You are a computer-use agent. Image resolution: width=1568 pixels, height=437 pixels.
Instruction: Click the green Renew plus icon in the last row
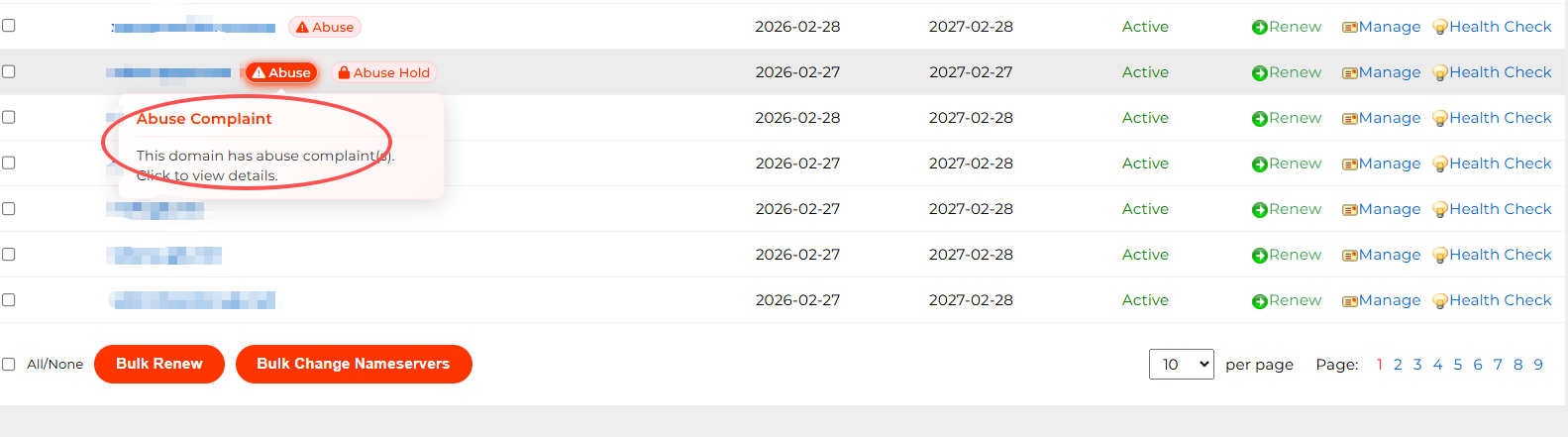1259,301
